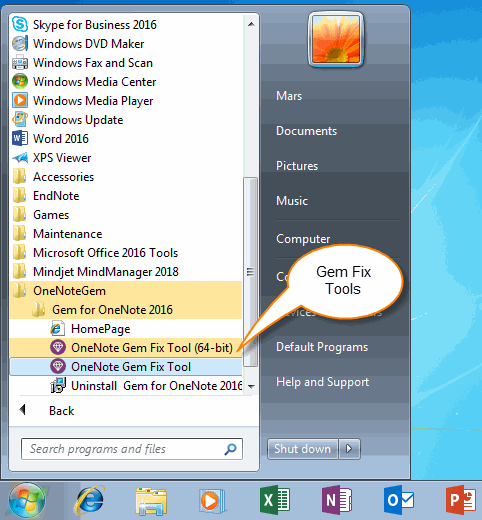Open Word 2016 from the programs list
Viewport: 482px width, 520px height.
click(x=126, y=139)
